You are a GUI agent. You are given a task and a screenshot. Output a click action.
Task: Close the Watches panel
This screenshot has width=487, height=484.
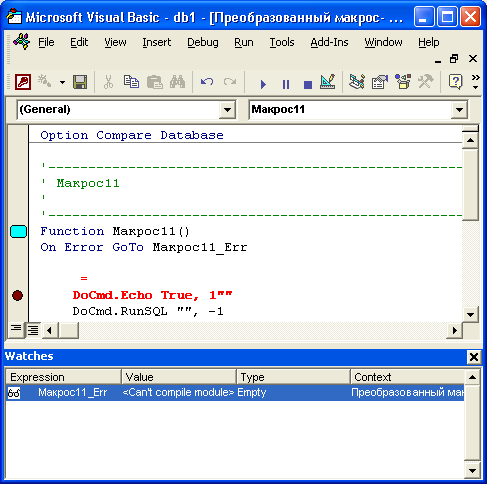474,357
